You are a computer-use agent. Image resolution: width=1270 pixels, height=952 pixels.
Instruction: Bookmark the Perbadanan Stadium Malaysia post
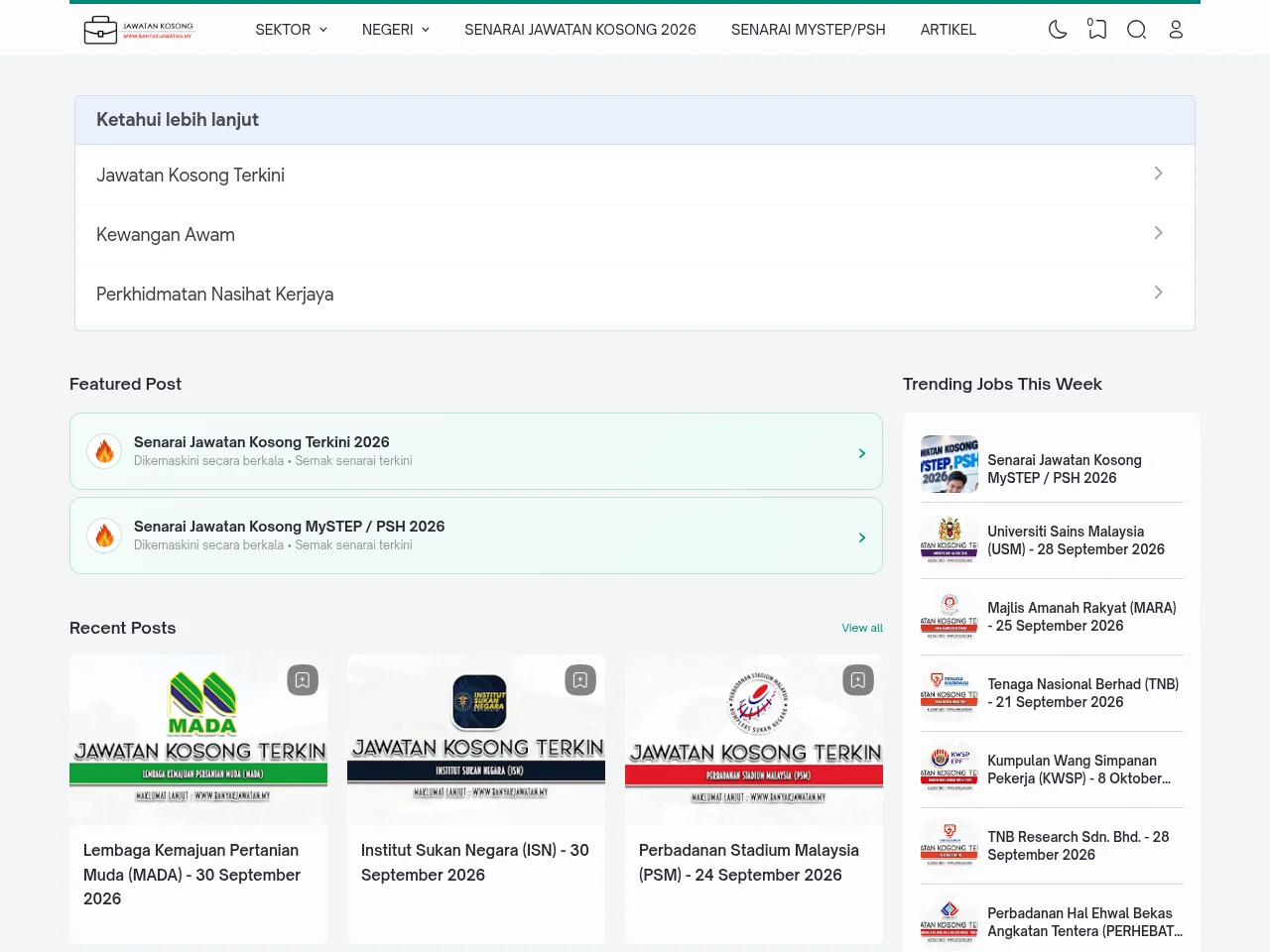(858, 679)
